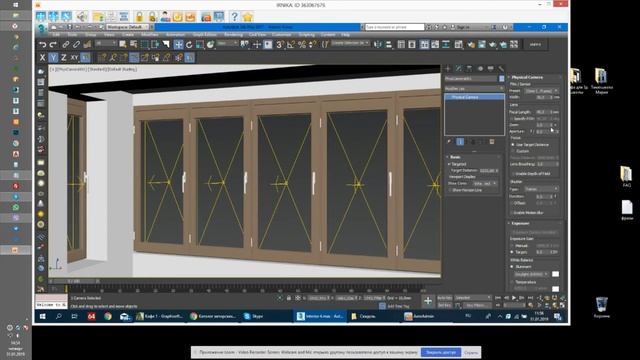Open the Illuminant daylight dropdown
Image resolution: width=640 pixels, height=360 pixels.
coord(531,274)
